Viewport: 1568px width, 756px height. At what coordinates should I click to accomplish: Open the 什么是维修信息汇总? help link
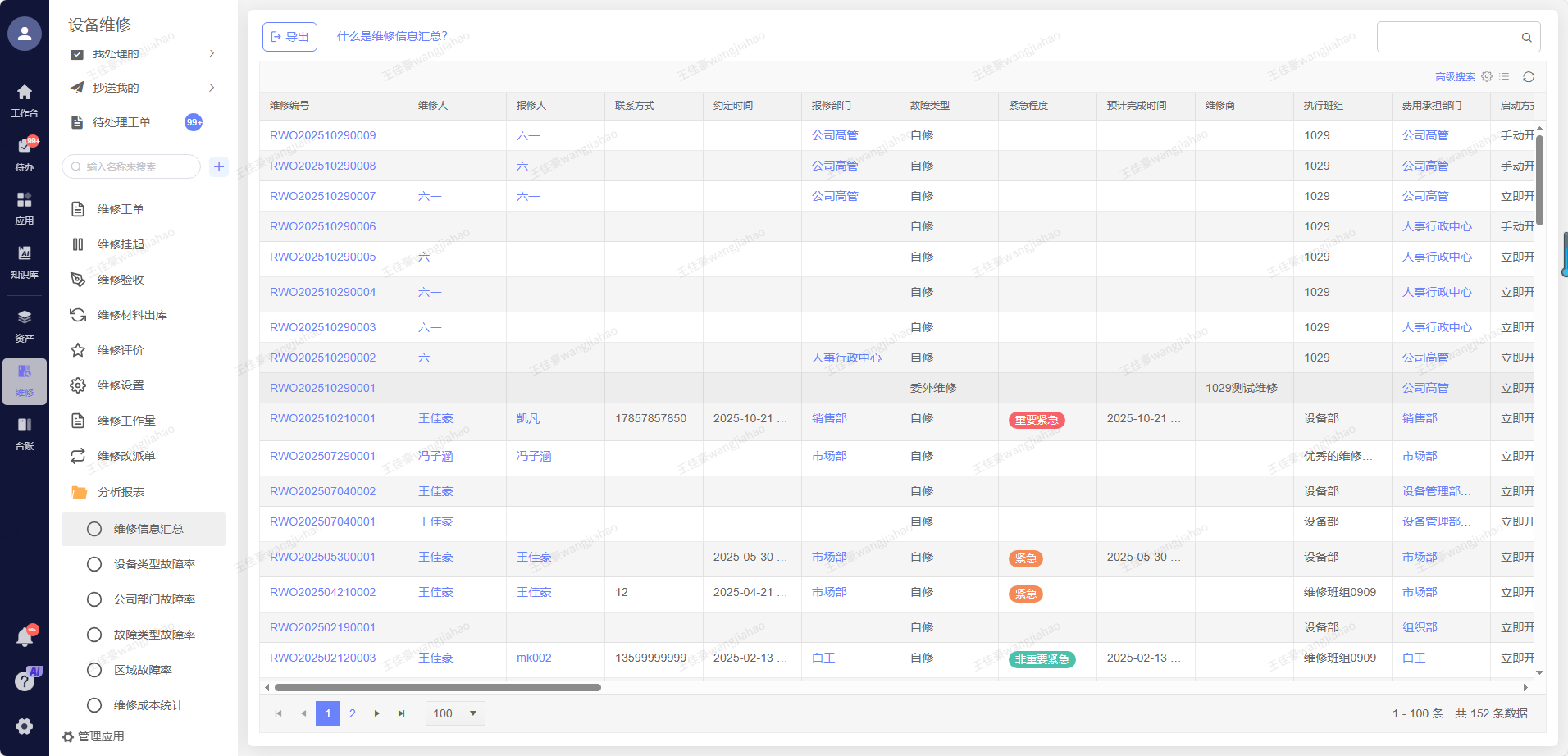coord(392,36)
